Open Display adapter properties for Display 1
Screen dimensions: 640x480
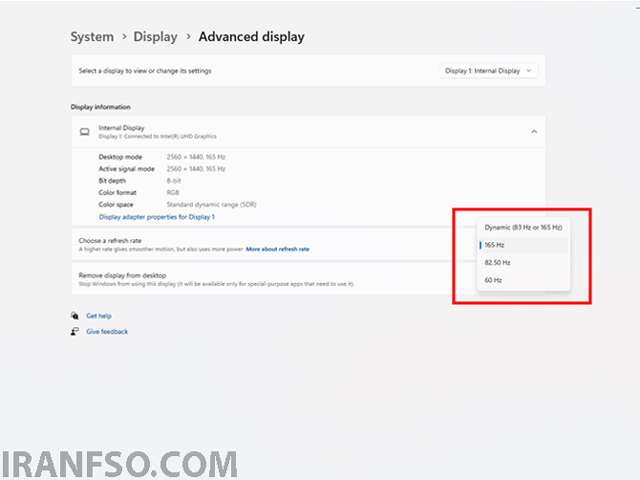coord(157,217)
